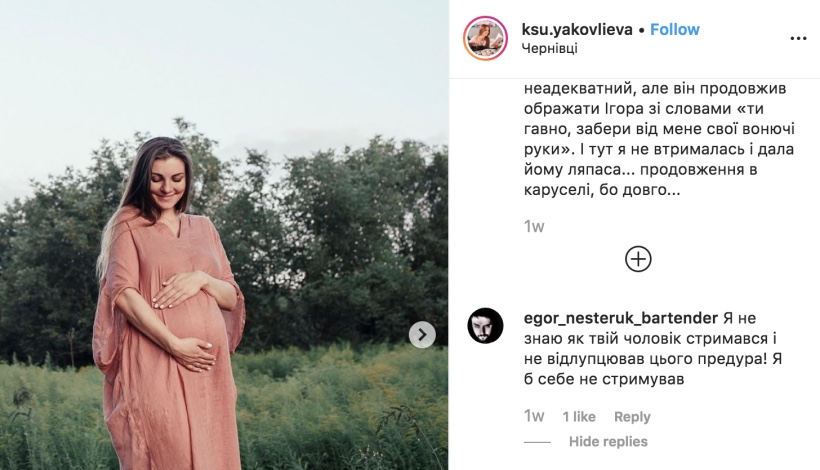Advance carousel with the next arrow
The height and width of the screenshot is (470, 820).
pos(422,335)
